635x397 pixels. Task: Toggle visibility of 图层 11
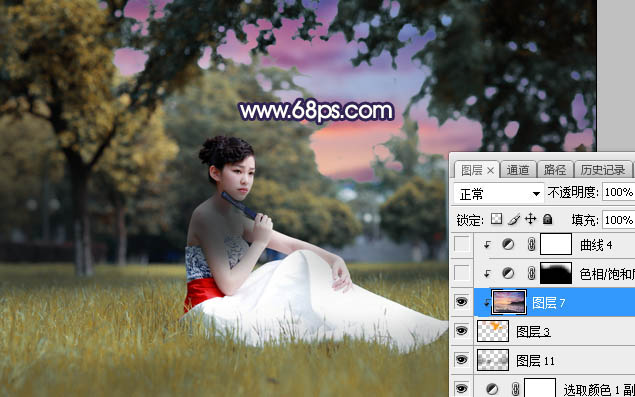pos(462,359)
